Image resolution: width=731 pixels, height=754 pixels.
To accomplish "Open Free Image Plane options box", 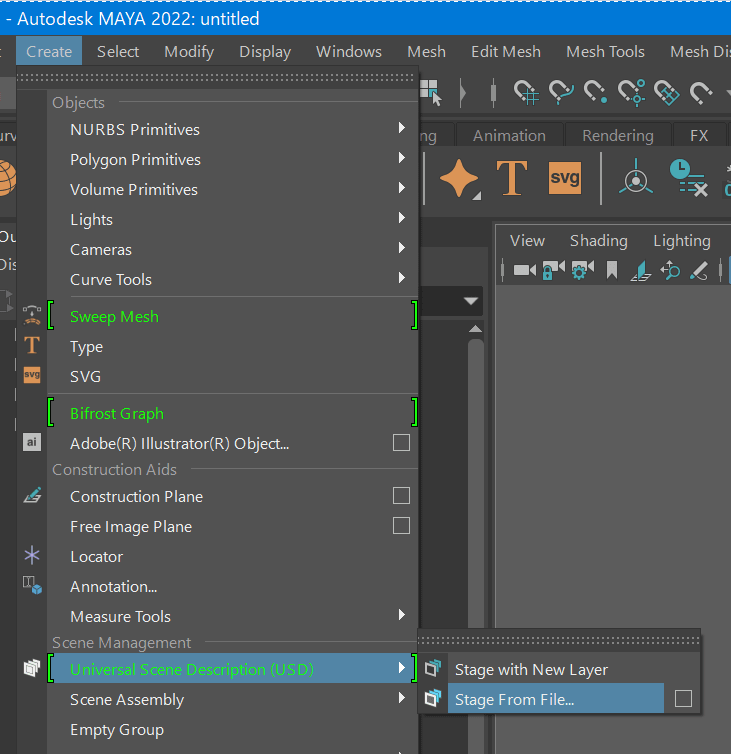I will (401, 526).
